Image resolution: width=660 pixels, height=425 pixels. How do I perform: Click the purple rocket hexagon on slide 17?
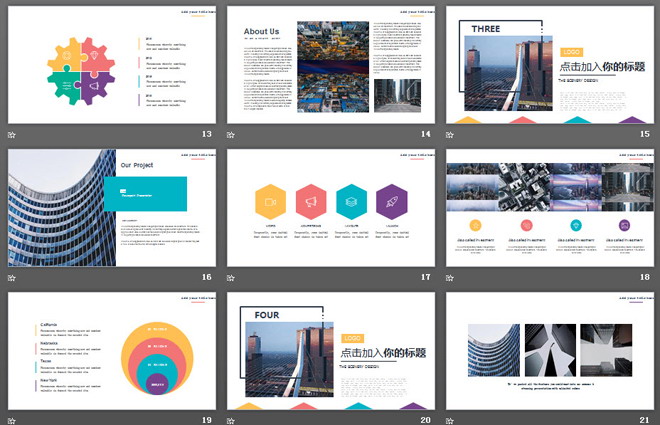(392, 202)
